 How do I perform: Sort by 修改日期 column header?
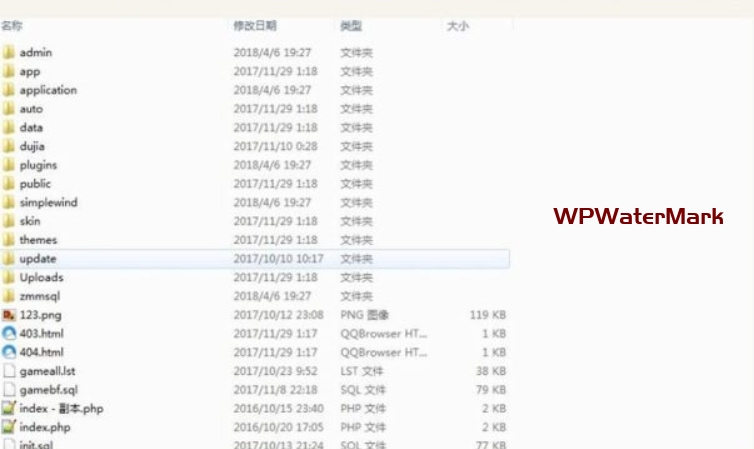pyautogui.click(x=255, y=26)
